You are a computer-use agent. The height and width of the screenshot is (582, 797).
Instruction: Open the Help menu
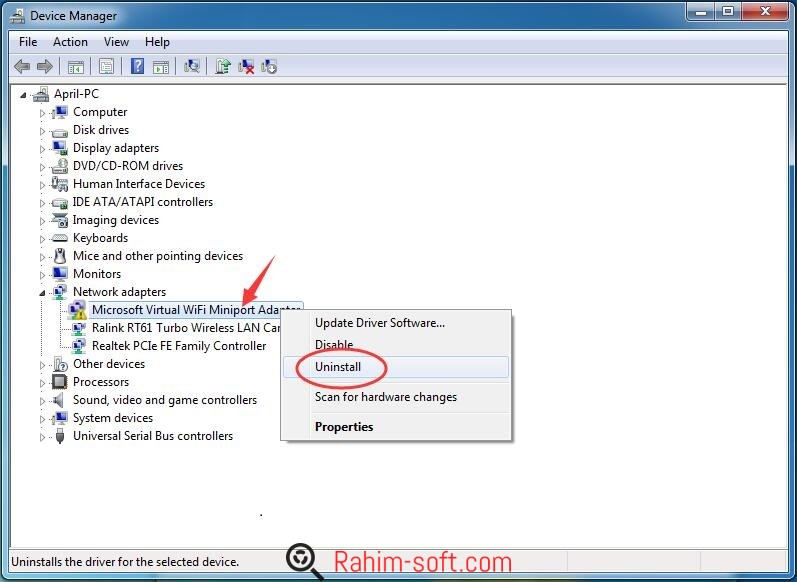pyautogui.click(x=157, y=42)
